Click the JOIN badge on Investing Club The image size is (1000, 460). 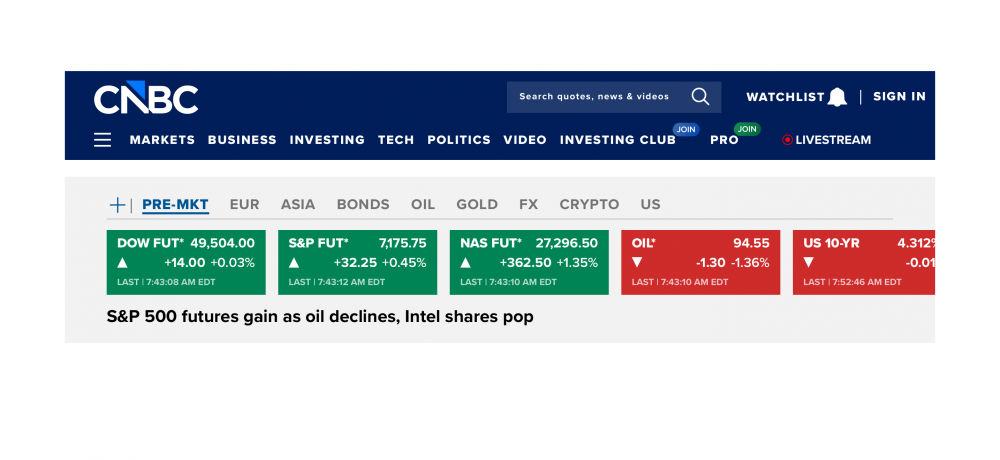coord(685,129)
